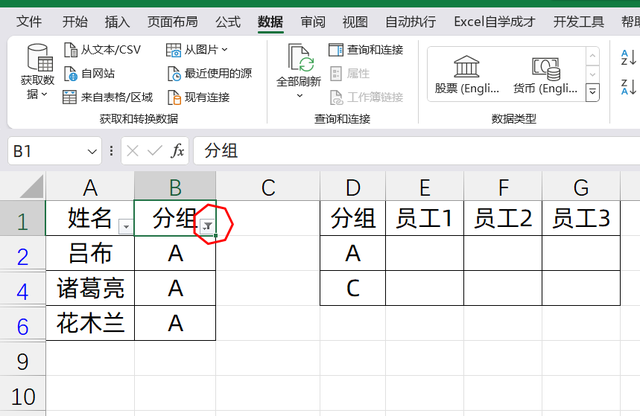
Task: Open 现有连接 (existing connections)
Action: click(199, 97)
